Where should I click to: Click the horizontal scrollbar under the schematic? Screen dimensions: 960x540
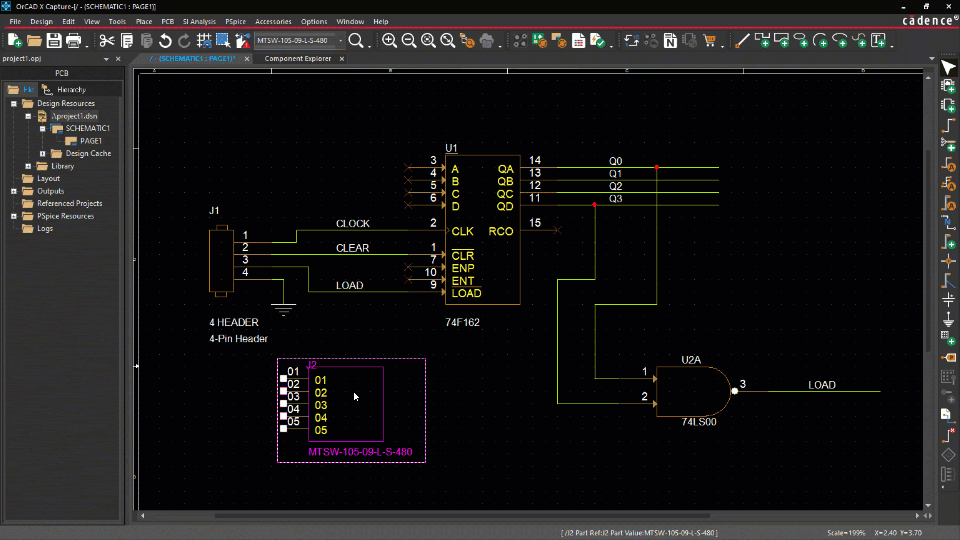coord(462,516)
